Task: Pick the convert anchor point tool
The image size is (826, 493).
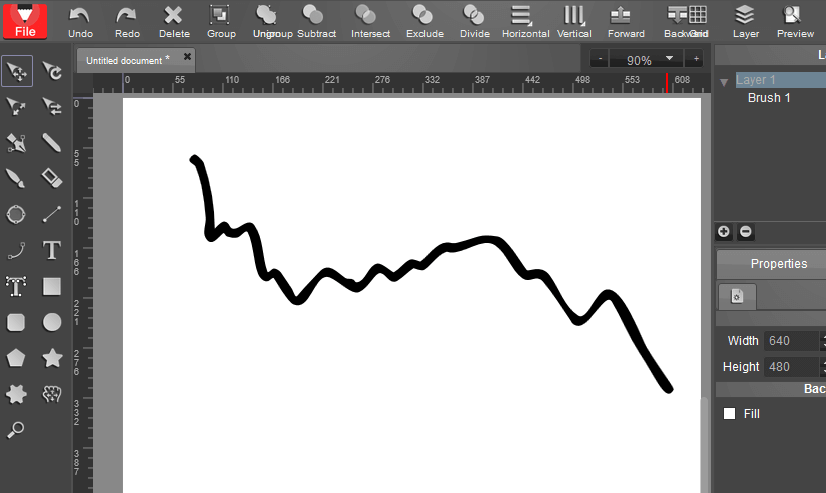Action: click(x=52, y=106)
